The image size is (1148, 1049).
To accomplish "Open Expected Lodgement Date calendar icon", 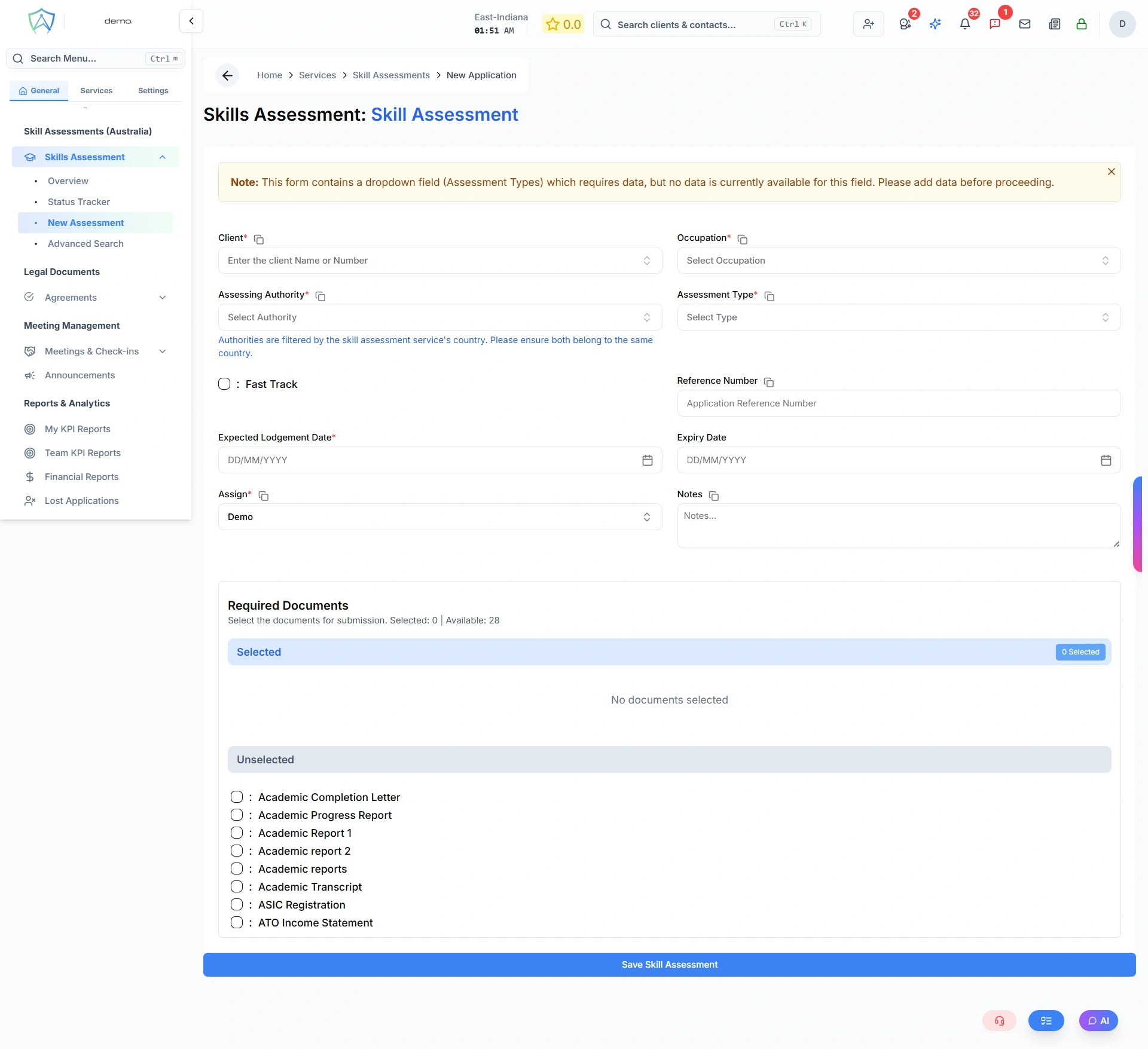I will point(647,460).
